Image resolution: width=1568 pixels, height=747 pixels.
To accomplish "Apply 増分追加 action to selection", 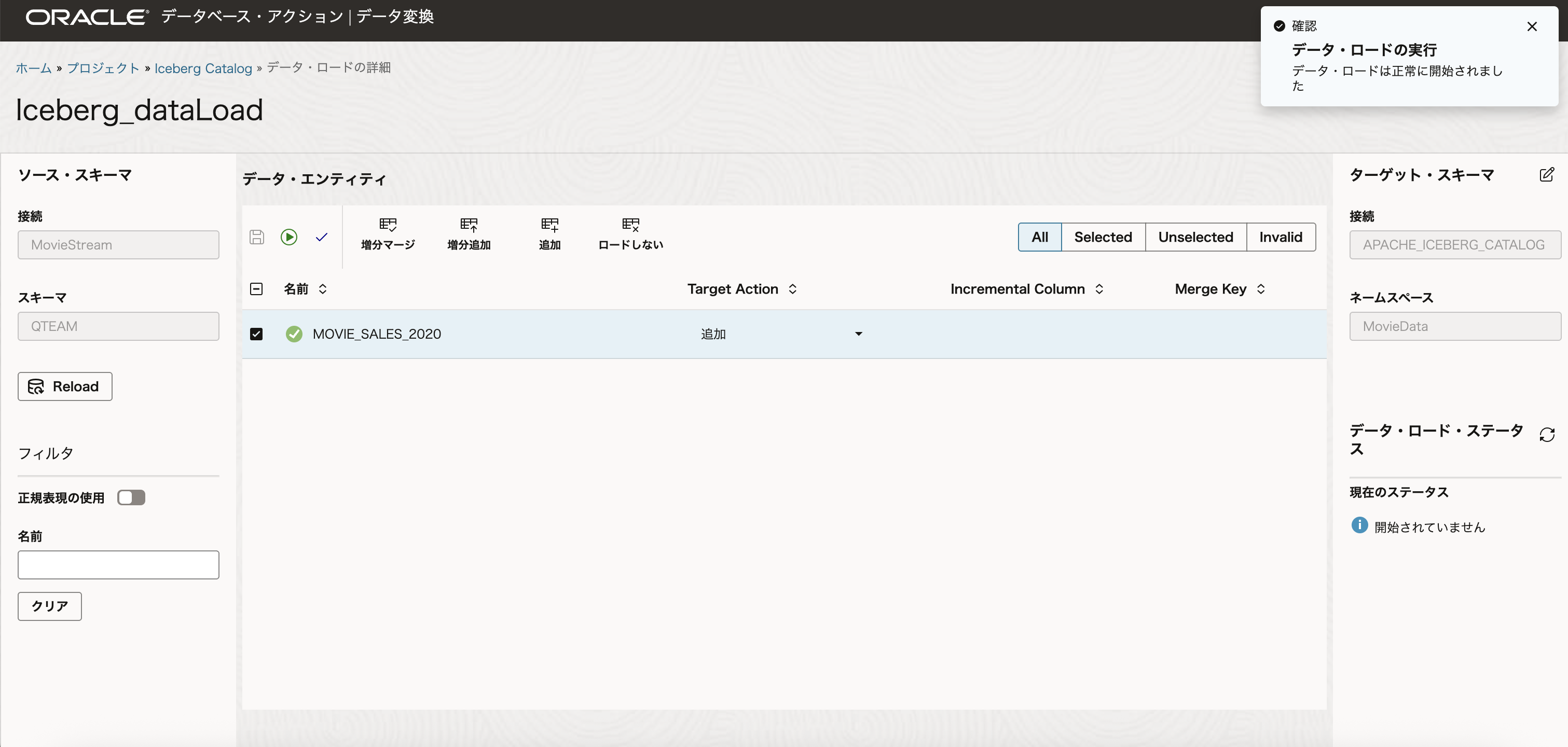I will tap(469, 234).
